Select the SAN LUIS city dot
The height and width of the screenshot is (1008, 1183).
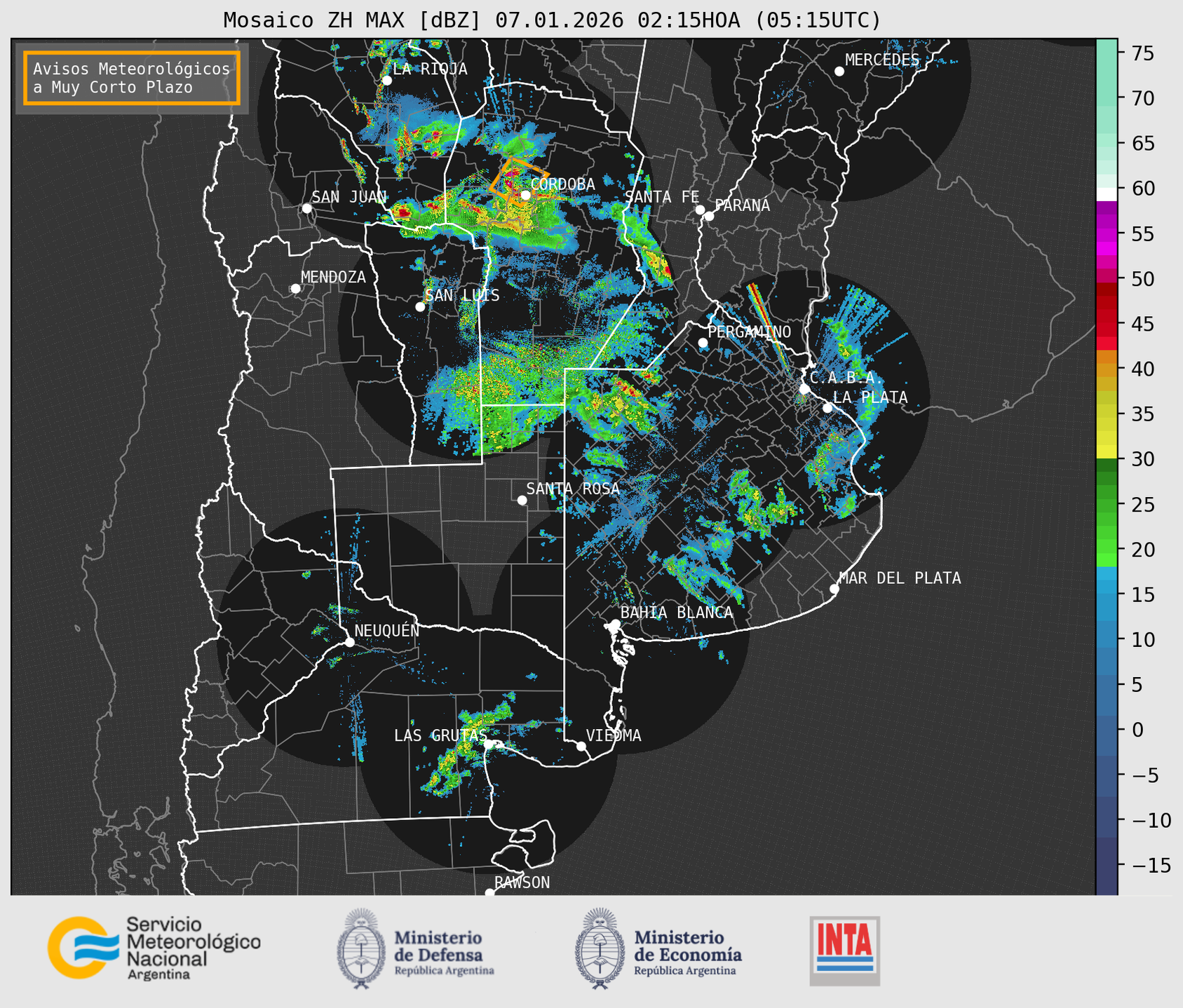click(420, 307)
